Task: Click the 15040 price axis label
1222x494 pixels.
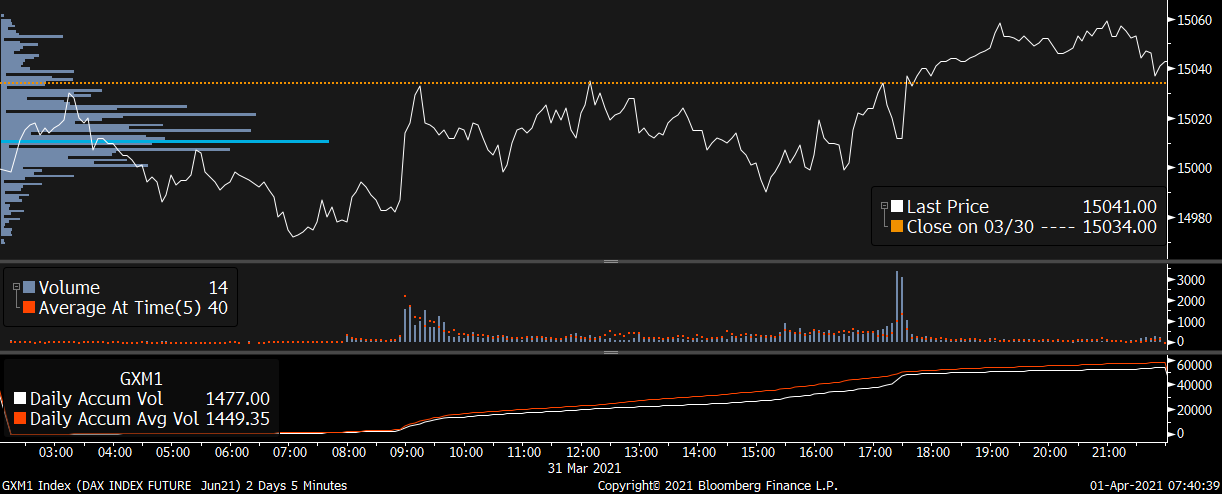Action: point(1195,69)
